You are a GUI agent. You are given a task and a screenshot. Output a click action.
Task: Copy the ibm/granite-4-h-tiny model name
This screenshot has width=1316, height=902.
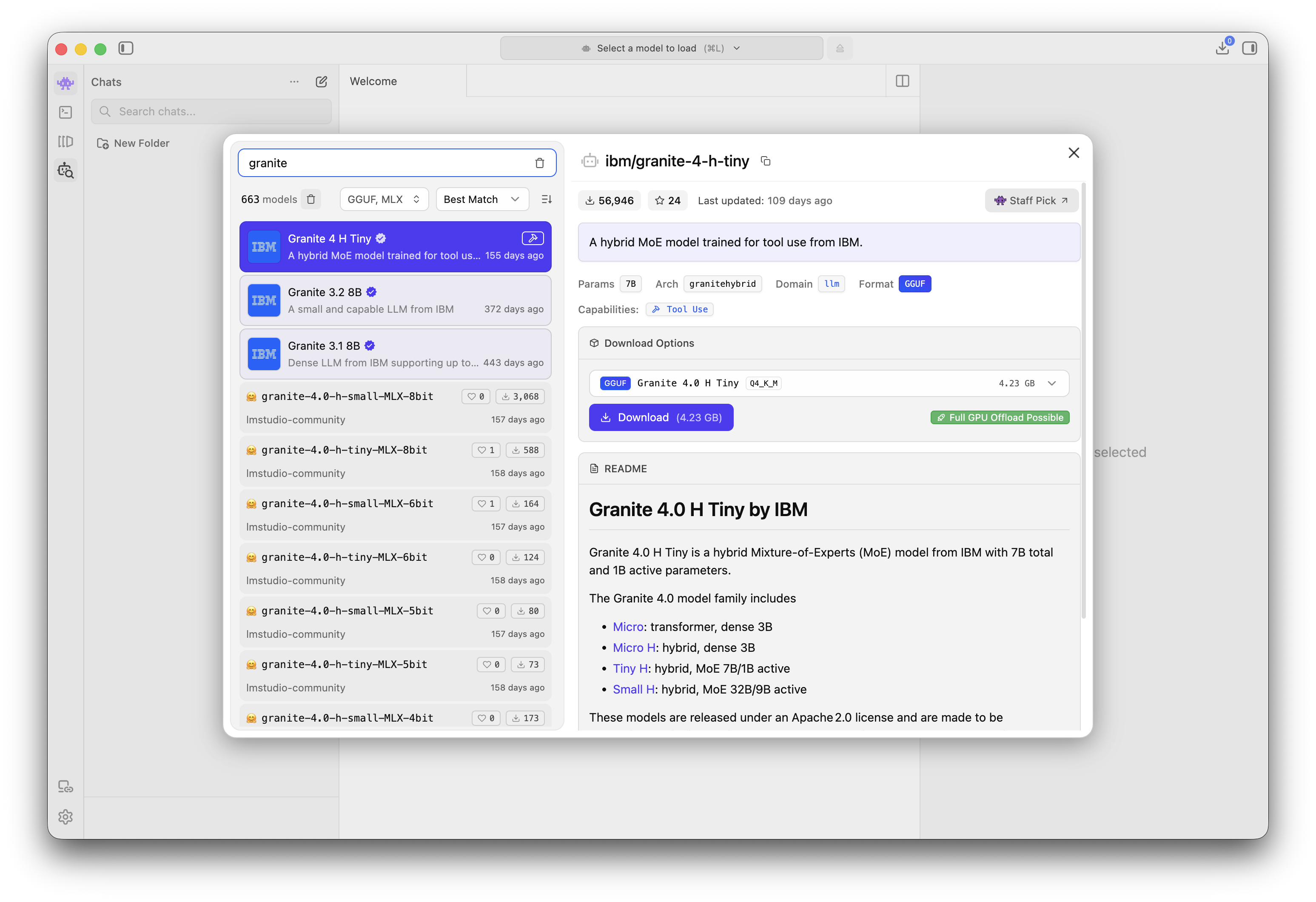click(766, 162)
